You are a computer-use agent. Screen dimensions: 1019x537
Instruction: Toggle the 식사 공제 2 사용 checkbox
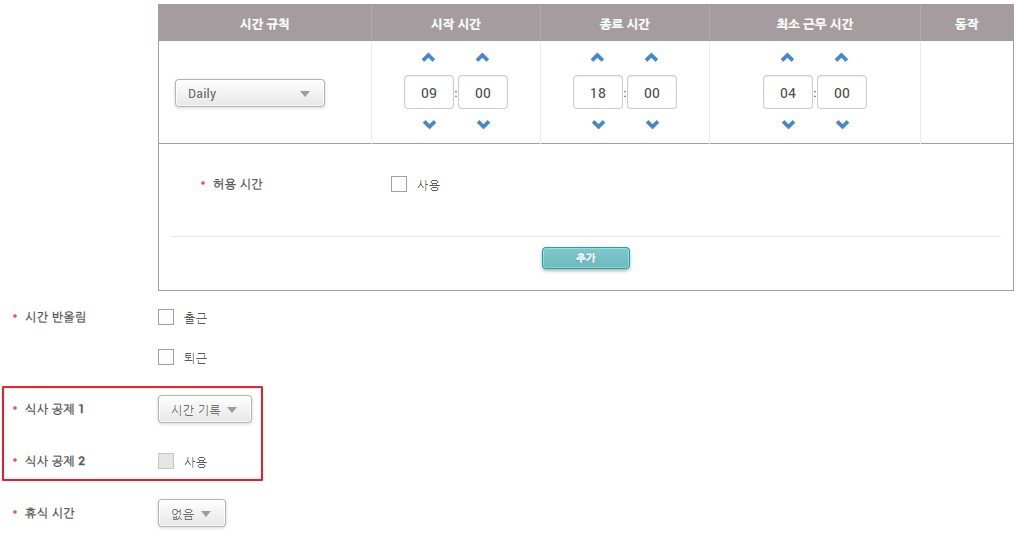click(x=166, y=461)
